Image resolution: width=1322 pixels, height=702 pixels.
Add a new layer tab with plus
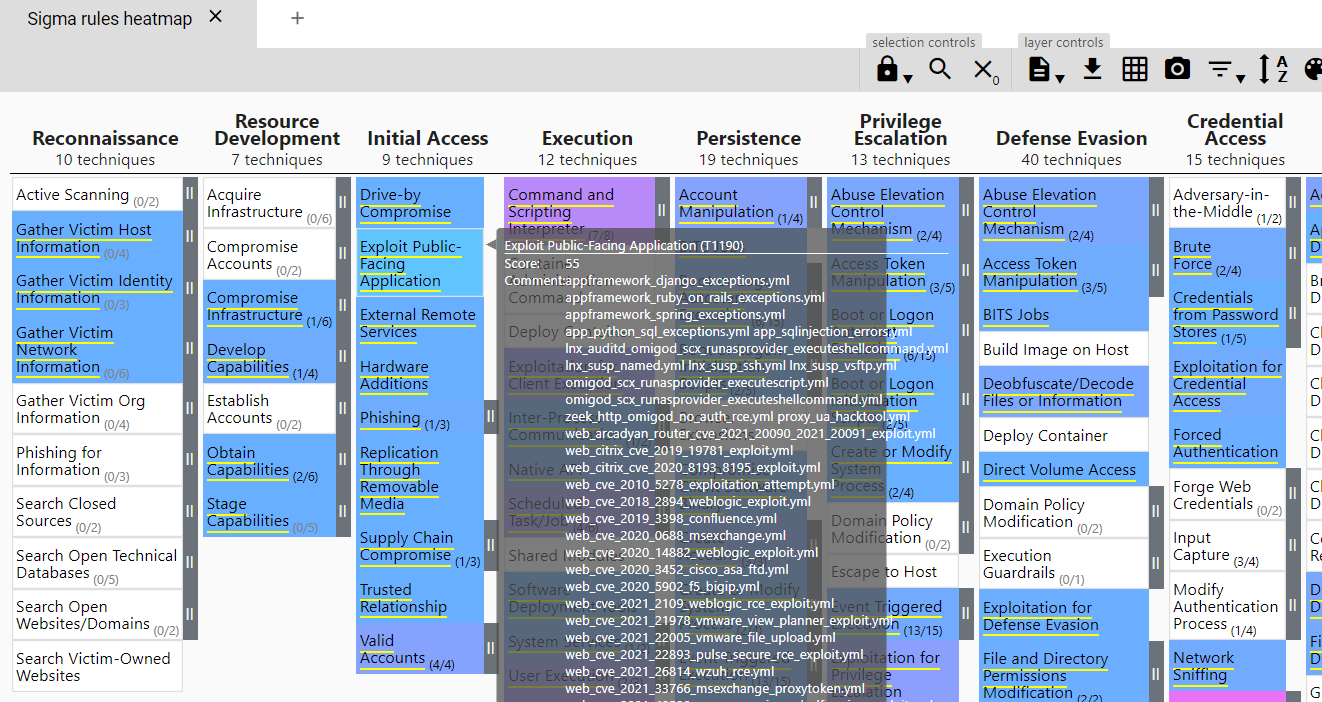tap(297, 18)
